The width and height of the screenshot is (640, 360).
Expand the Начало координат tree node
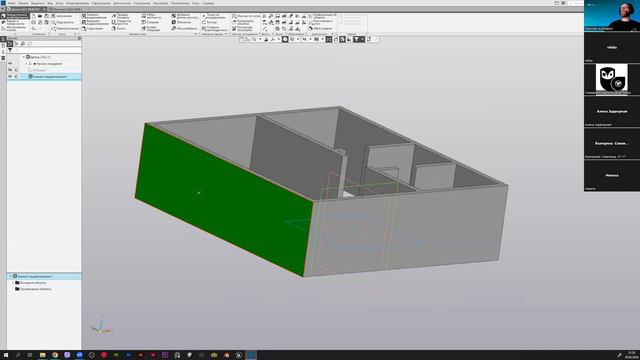27,64
